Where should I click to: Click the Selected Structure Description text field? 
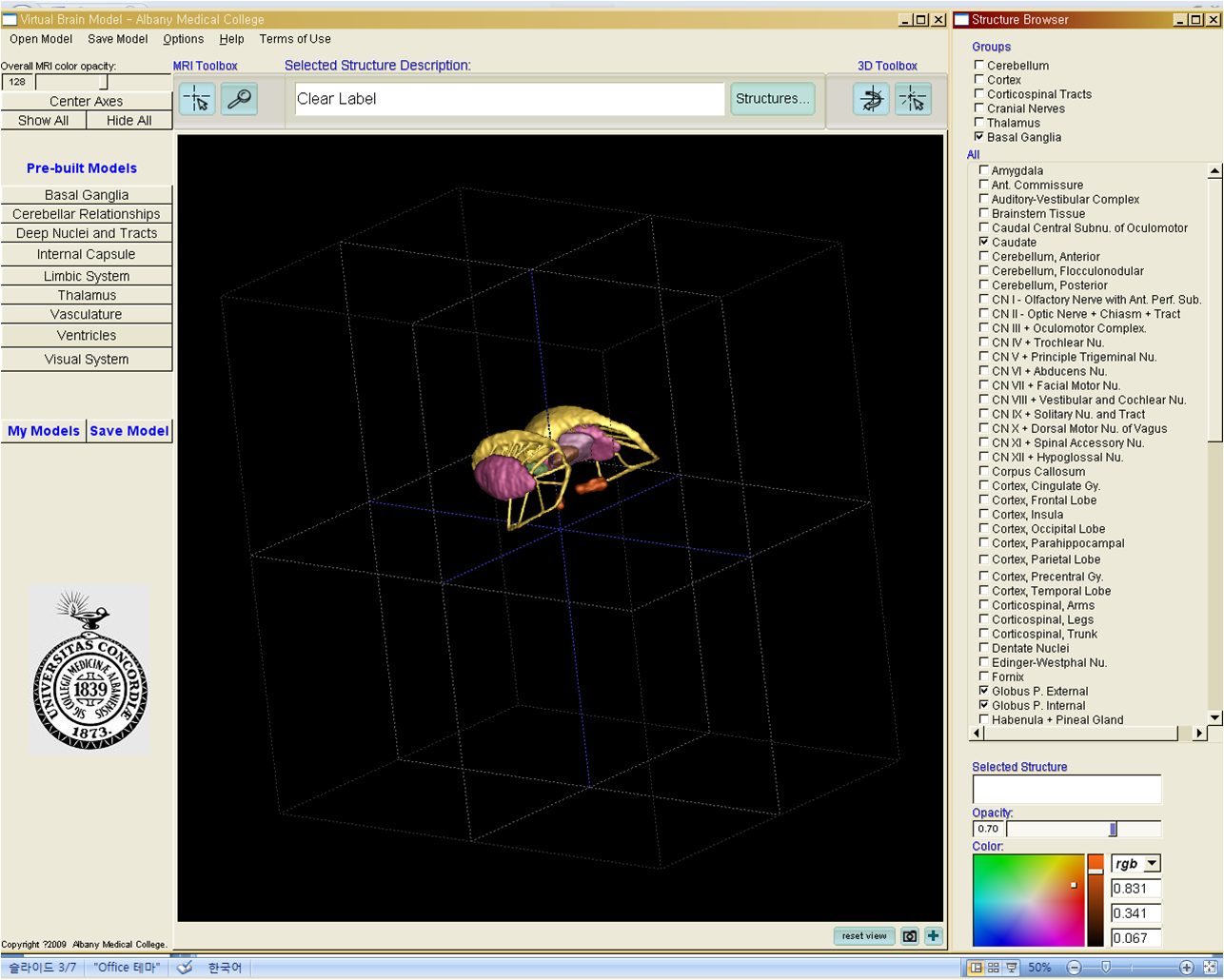click(x=510, y=99)
